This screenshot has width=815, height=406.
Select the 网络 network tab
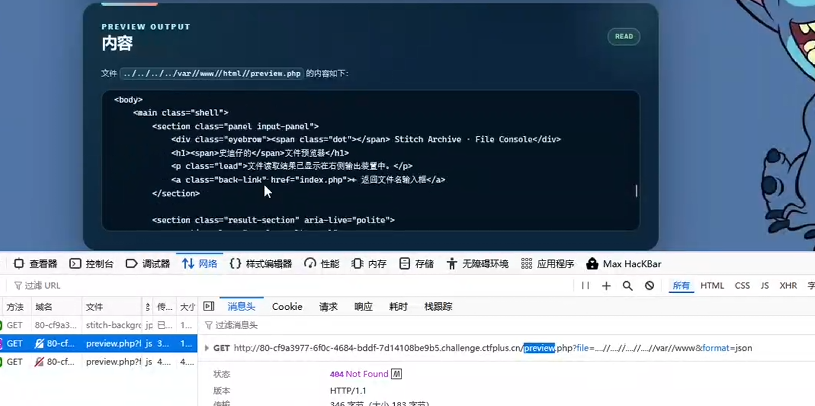click(x=200, y=264)
